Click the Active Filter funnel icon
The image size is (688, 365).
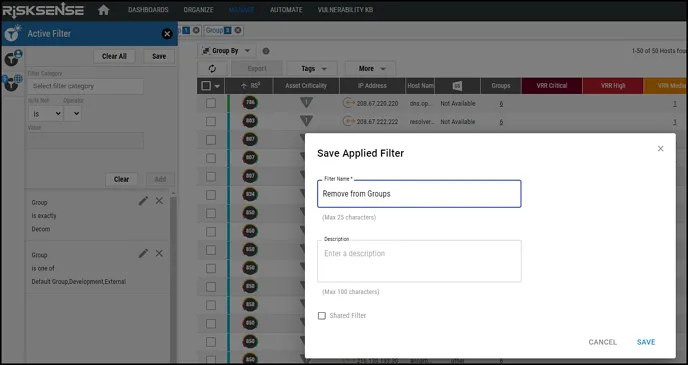[12, 33]
